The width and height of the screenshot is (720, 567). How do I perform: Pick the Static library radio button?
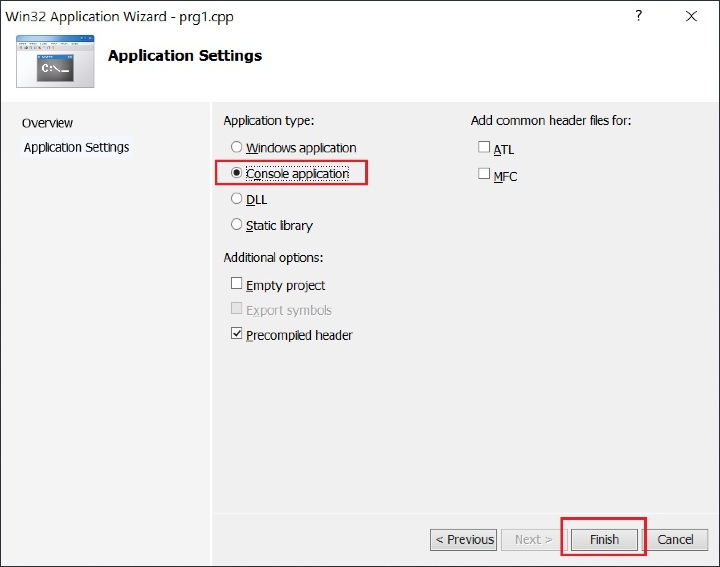[x=237, y=225]
